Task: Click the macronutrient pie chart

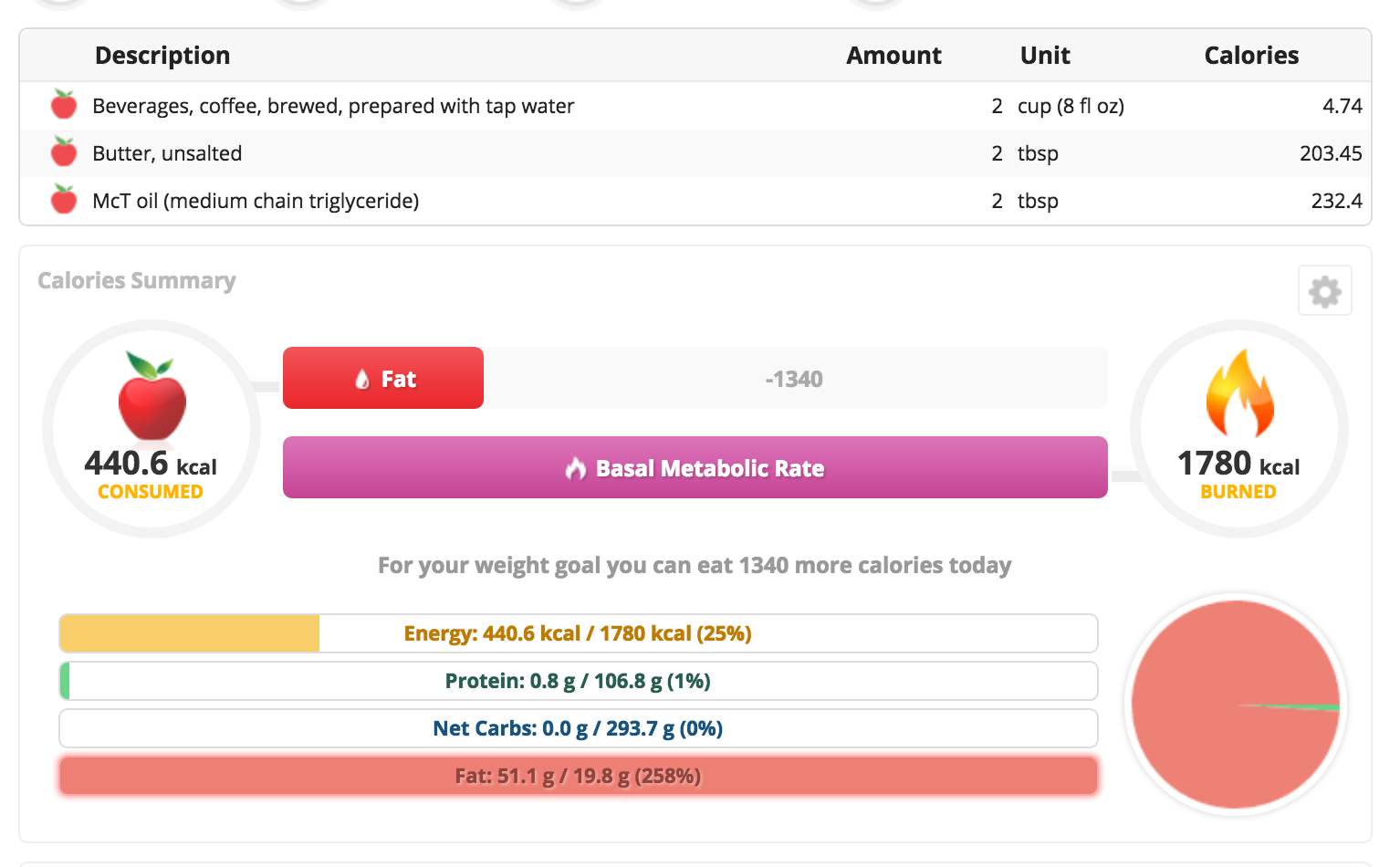Action: [x=1236, y=705]
